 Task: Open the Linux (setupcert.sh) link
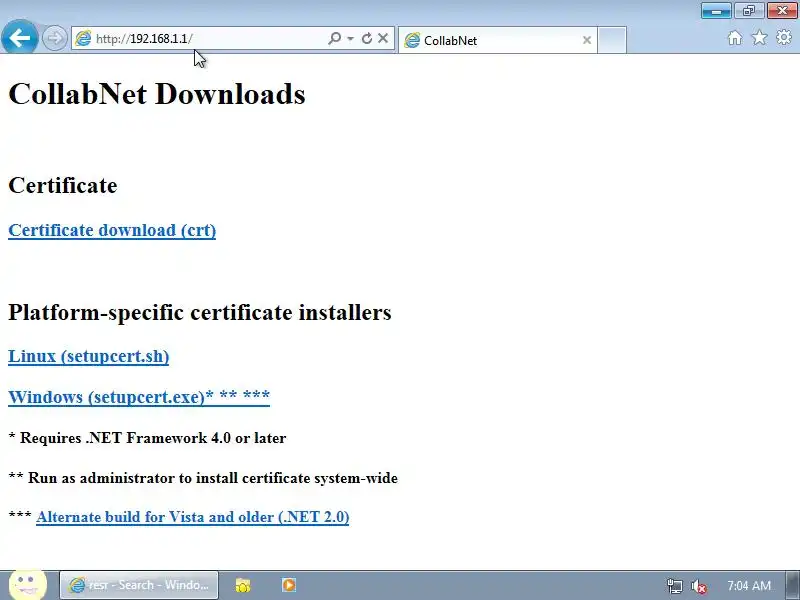coord(89,356)
